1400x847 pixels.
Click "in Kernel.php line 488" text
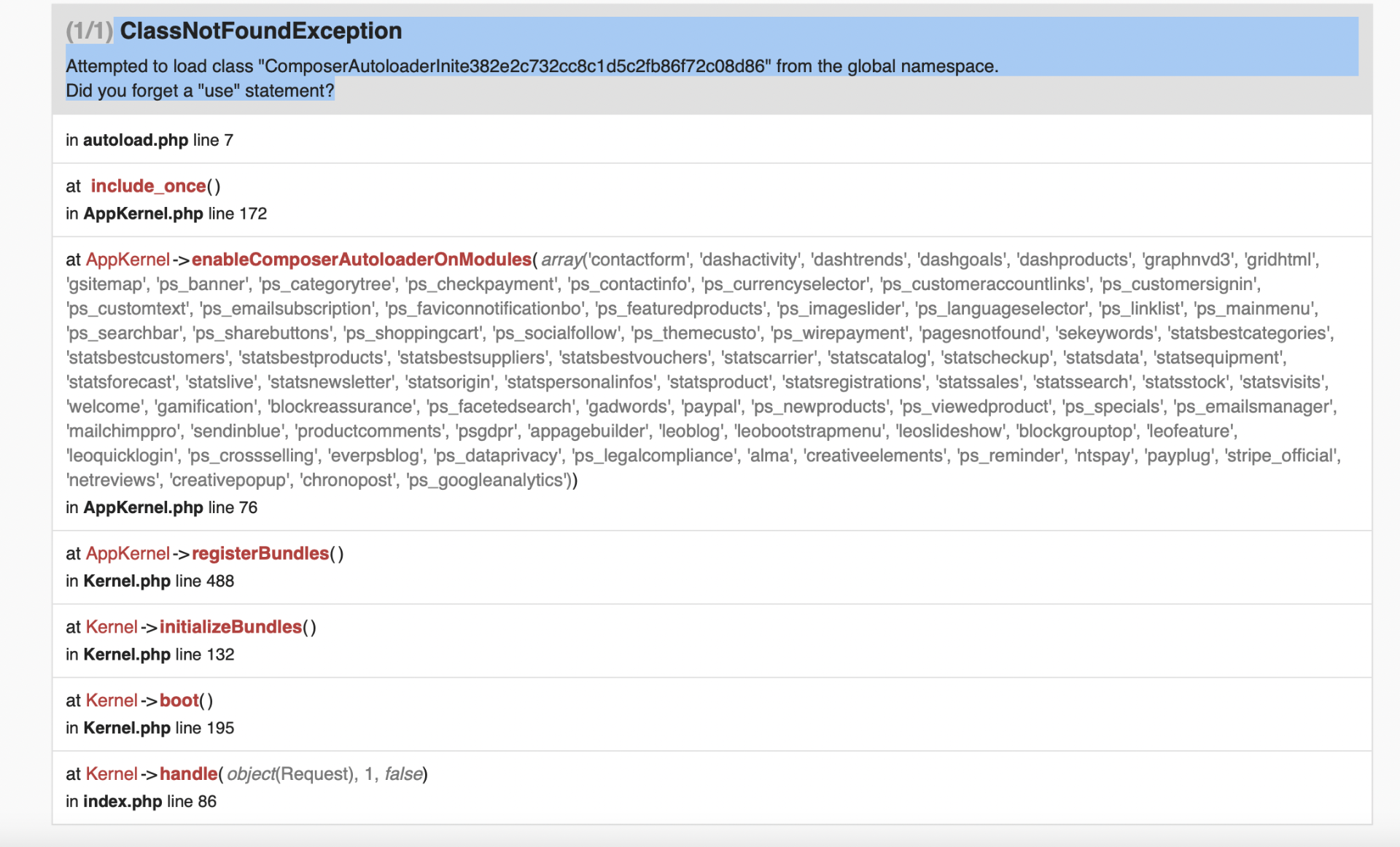150,581
